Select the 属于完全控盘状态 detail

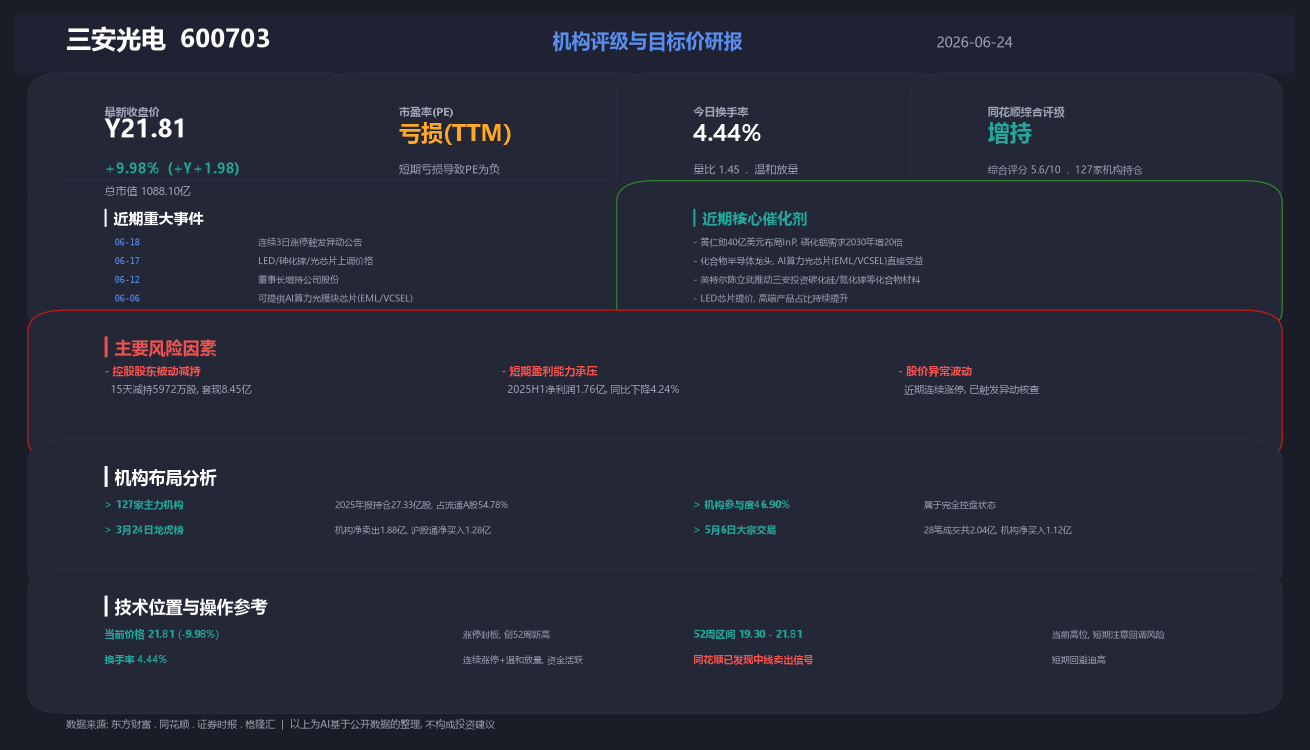click(x=959, y=505)
